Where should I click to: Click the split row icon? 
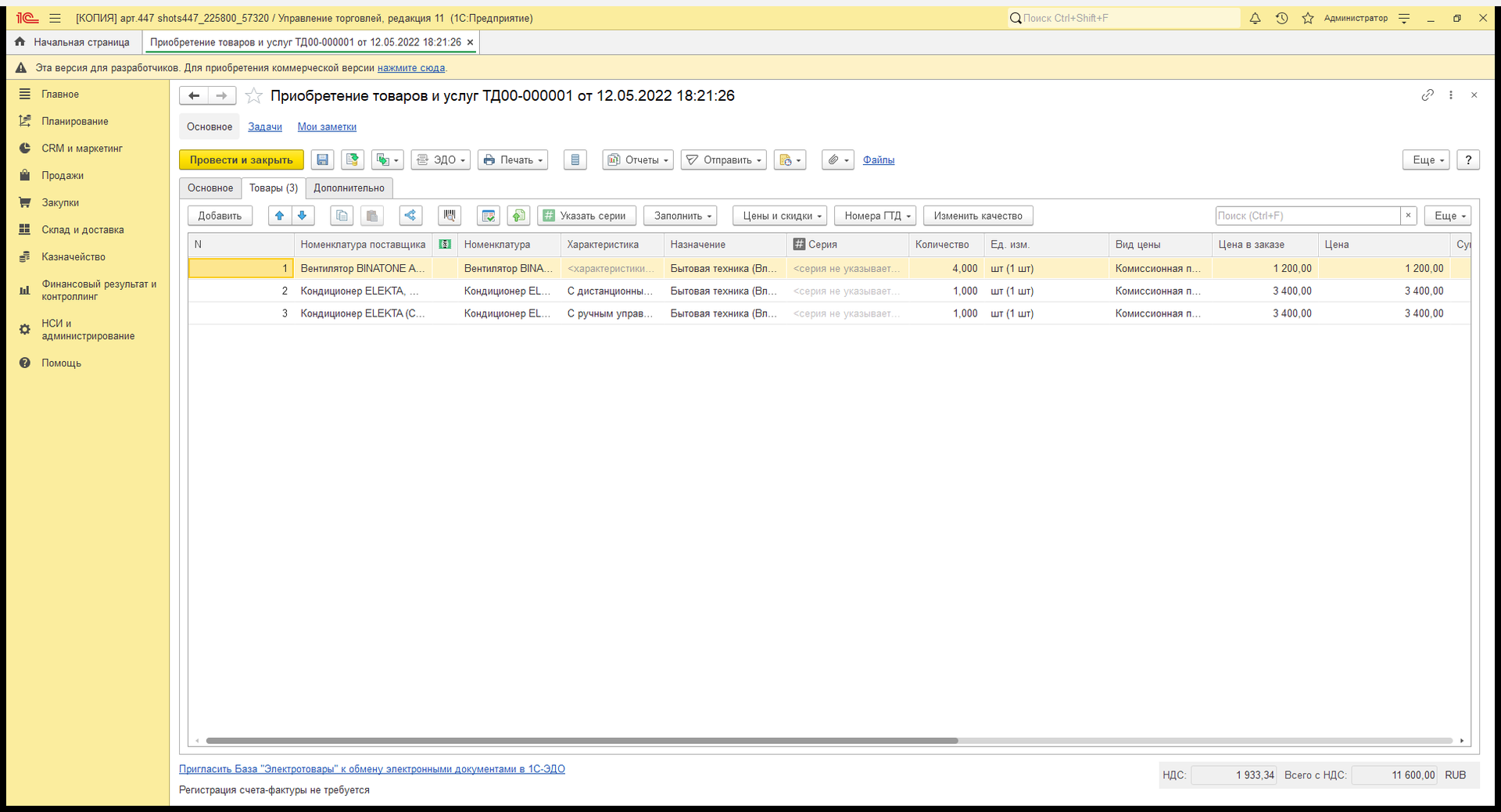coord(410,216)
